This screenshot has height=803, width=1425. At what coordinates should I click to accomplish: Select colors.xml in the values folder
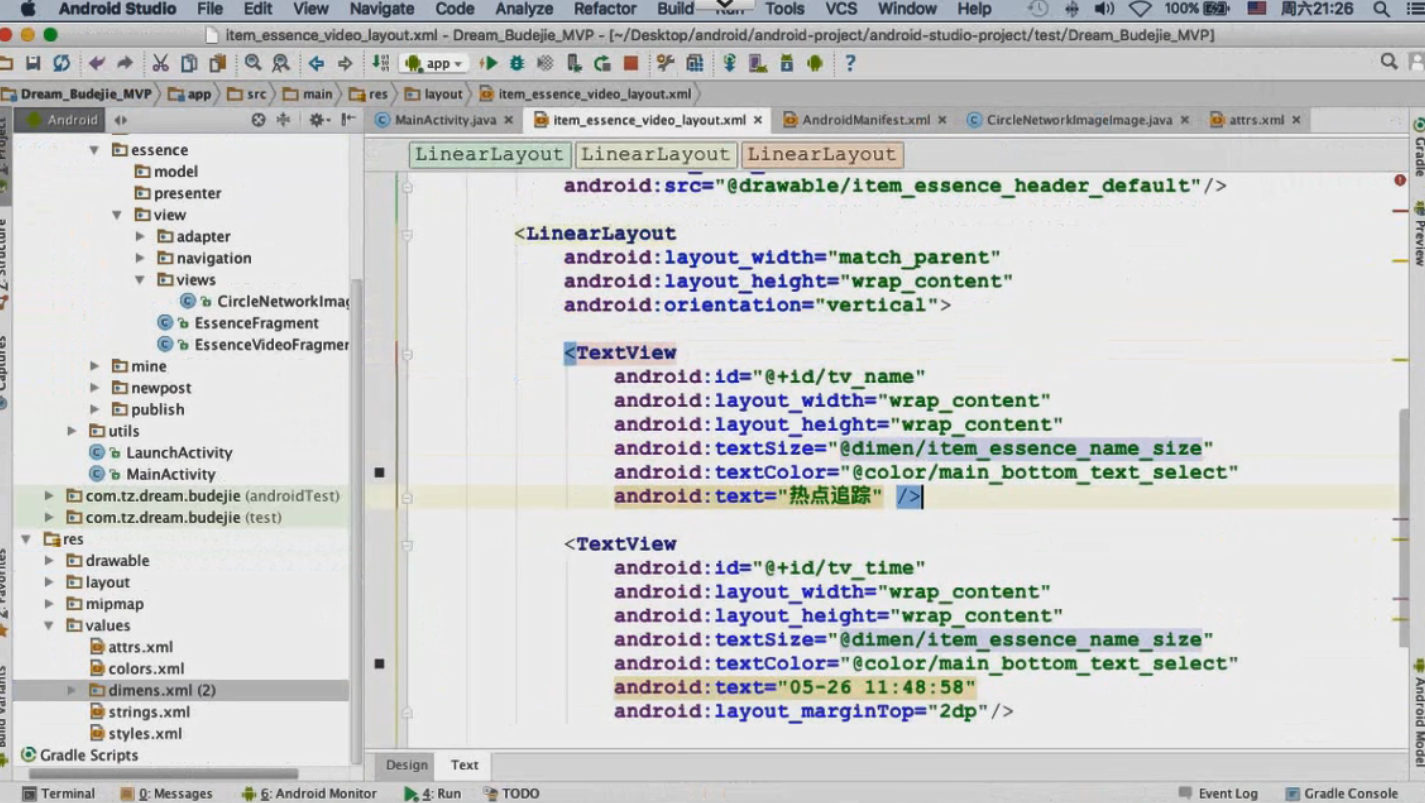(146, 669)
